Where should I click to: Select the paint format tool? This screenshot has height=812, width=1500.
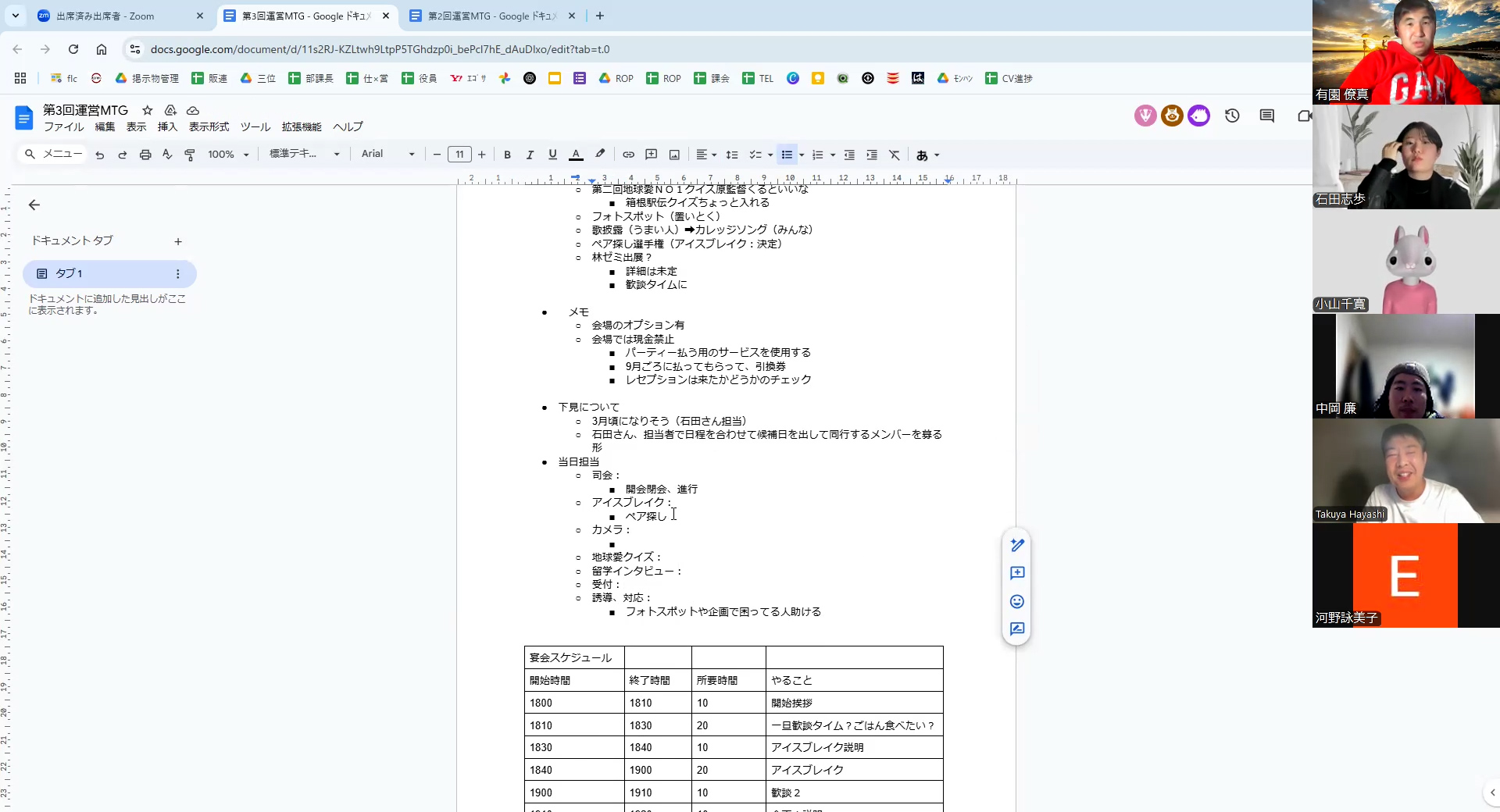(190, 155)
